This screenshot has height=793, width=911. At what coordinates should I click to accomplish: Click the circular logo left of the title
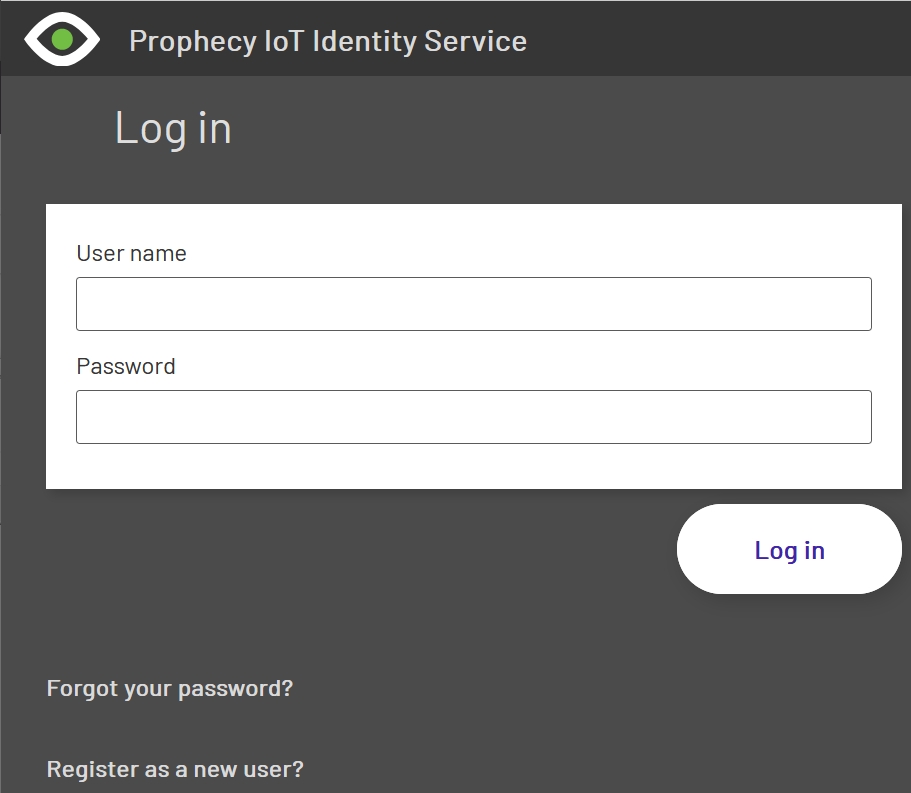click(x=63, y=39)
